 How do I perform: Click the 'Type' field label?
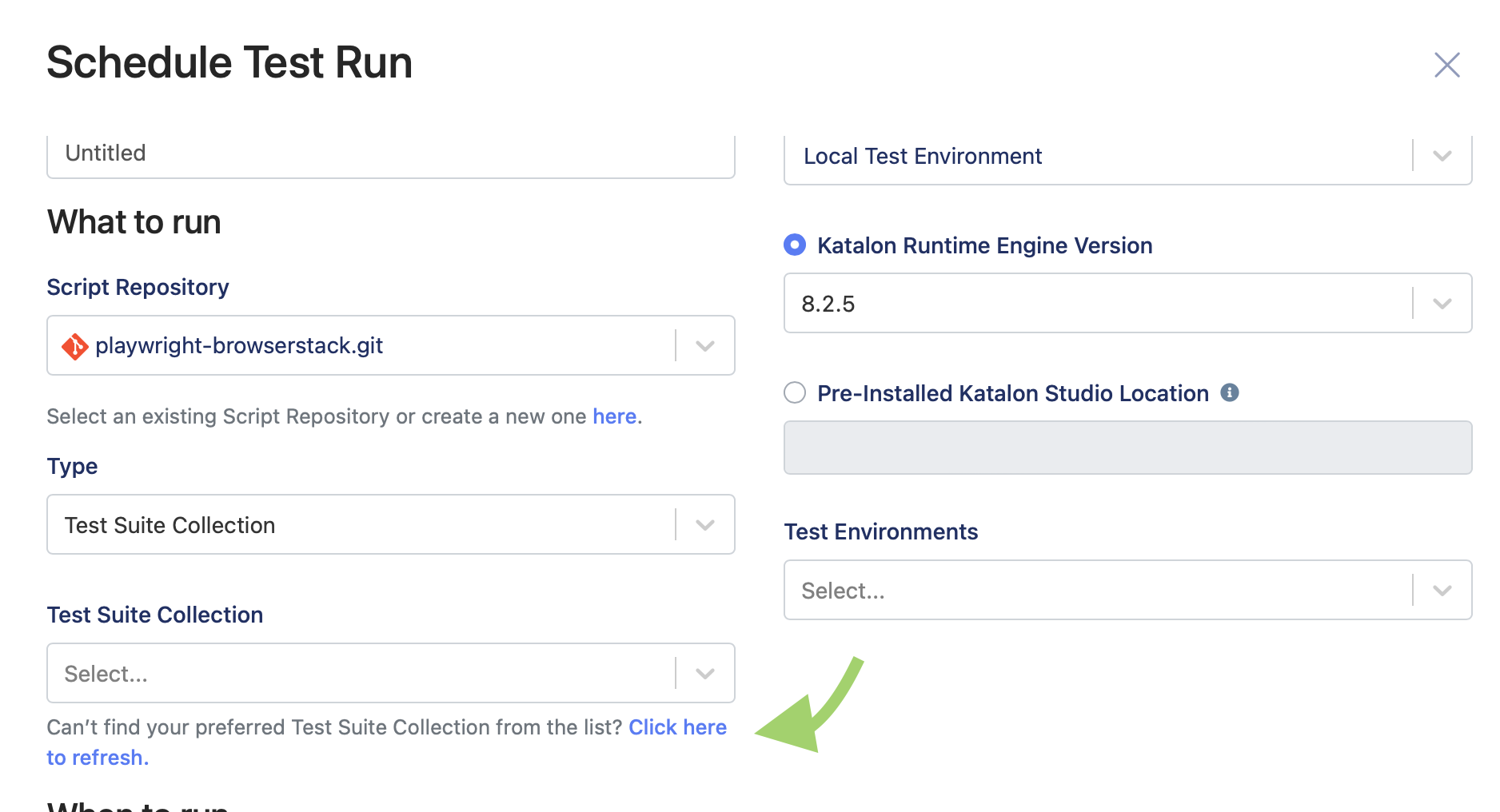click(72, 466)
